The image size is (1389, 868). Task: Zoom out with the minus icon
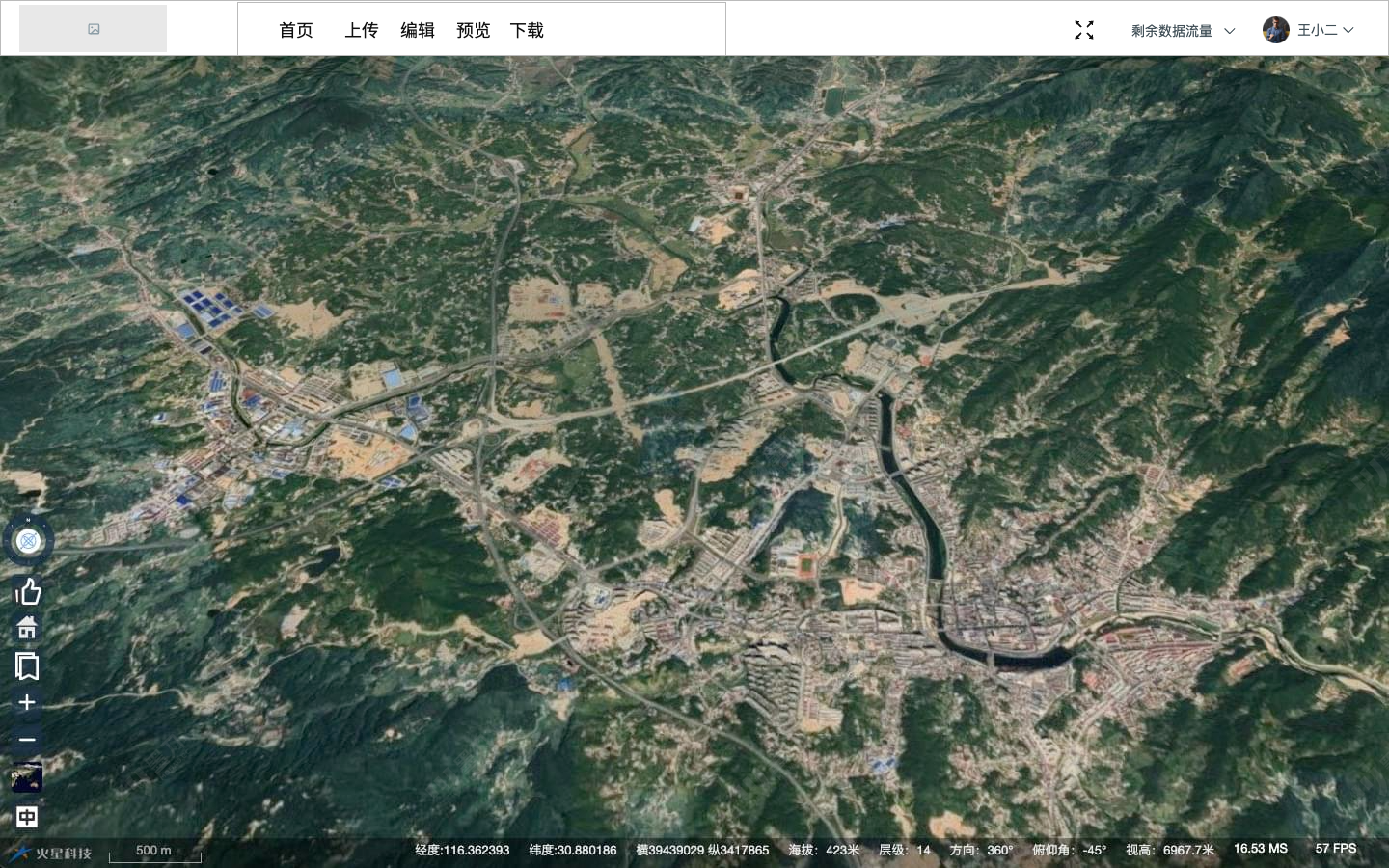point(27,740)
